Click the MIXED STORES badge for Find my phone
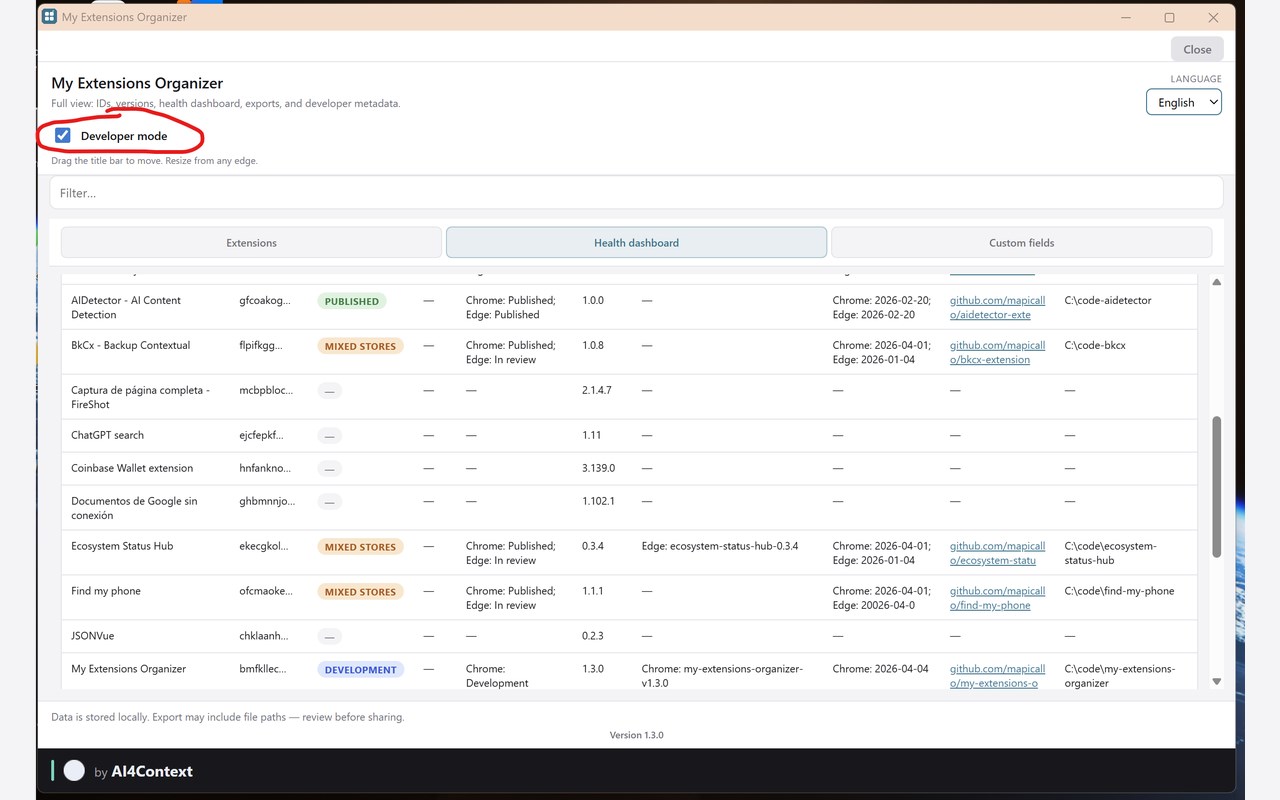Viewport: 1280px width, 800px height. (360, 592)
